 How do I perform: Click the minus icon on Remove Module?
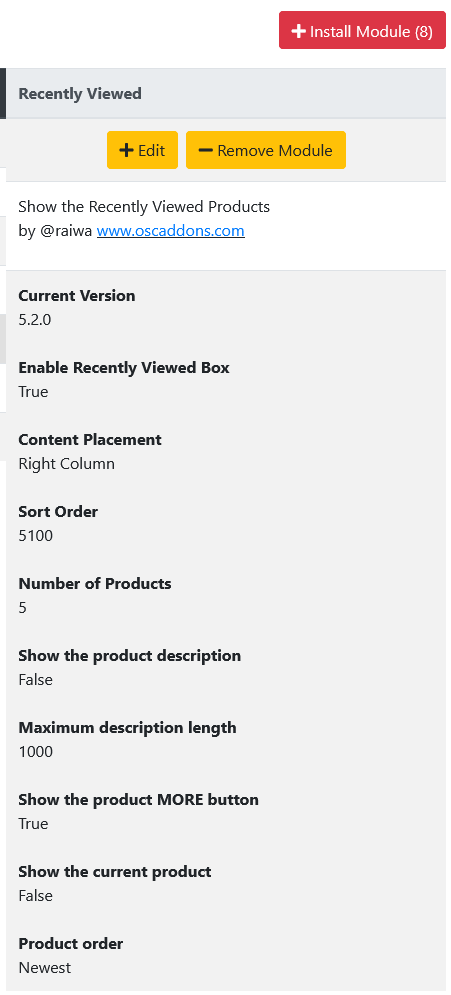[x=206, y=150]
